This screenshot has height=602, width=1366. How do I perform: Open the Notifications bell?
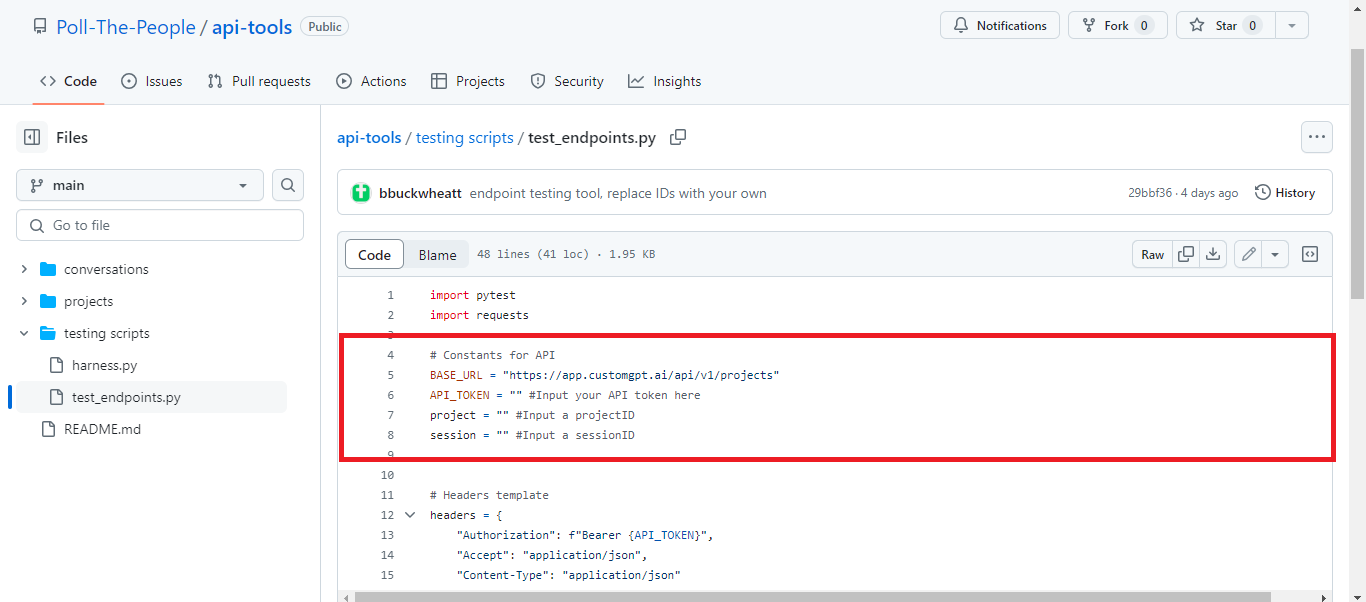[x=999, y=25]
